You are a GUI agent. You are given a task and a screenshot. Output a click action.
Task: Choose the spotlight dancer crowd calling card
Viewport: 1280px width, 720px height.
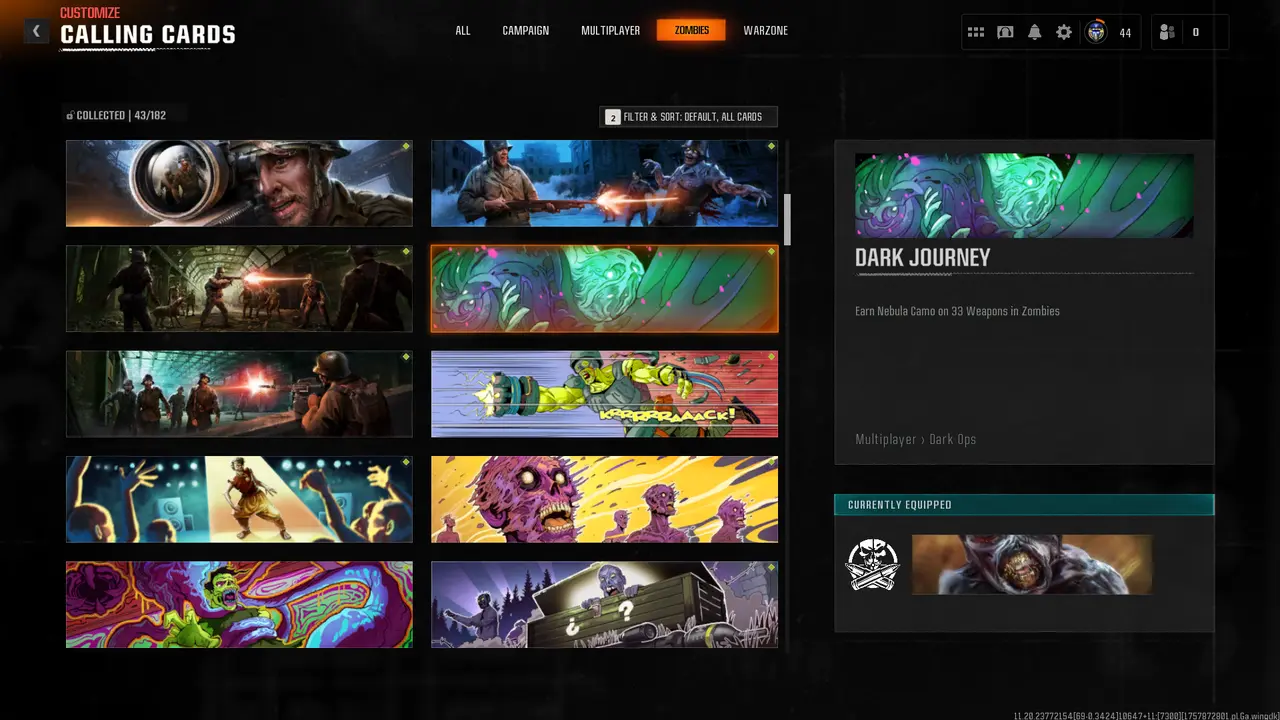pos(239,499)
